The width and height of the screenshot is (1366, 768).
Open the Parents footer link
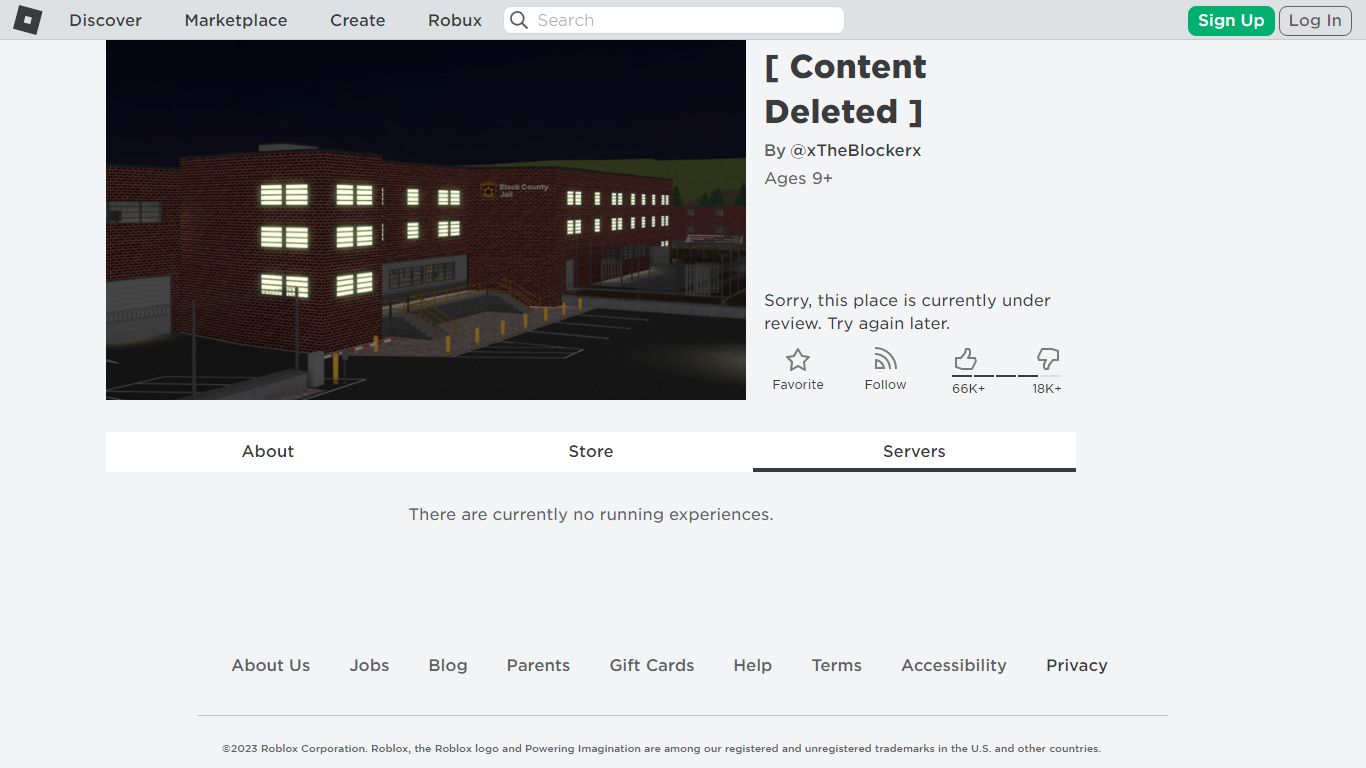(538, 665)
